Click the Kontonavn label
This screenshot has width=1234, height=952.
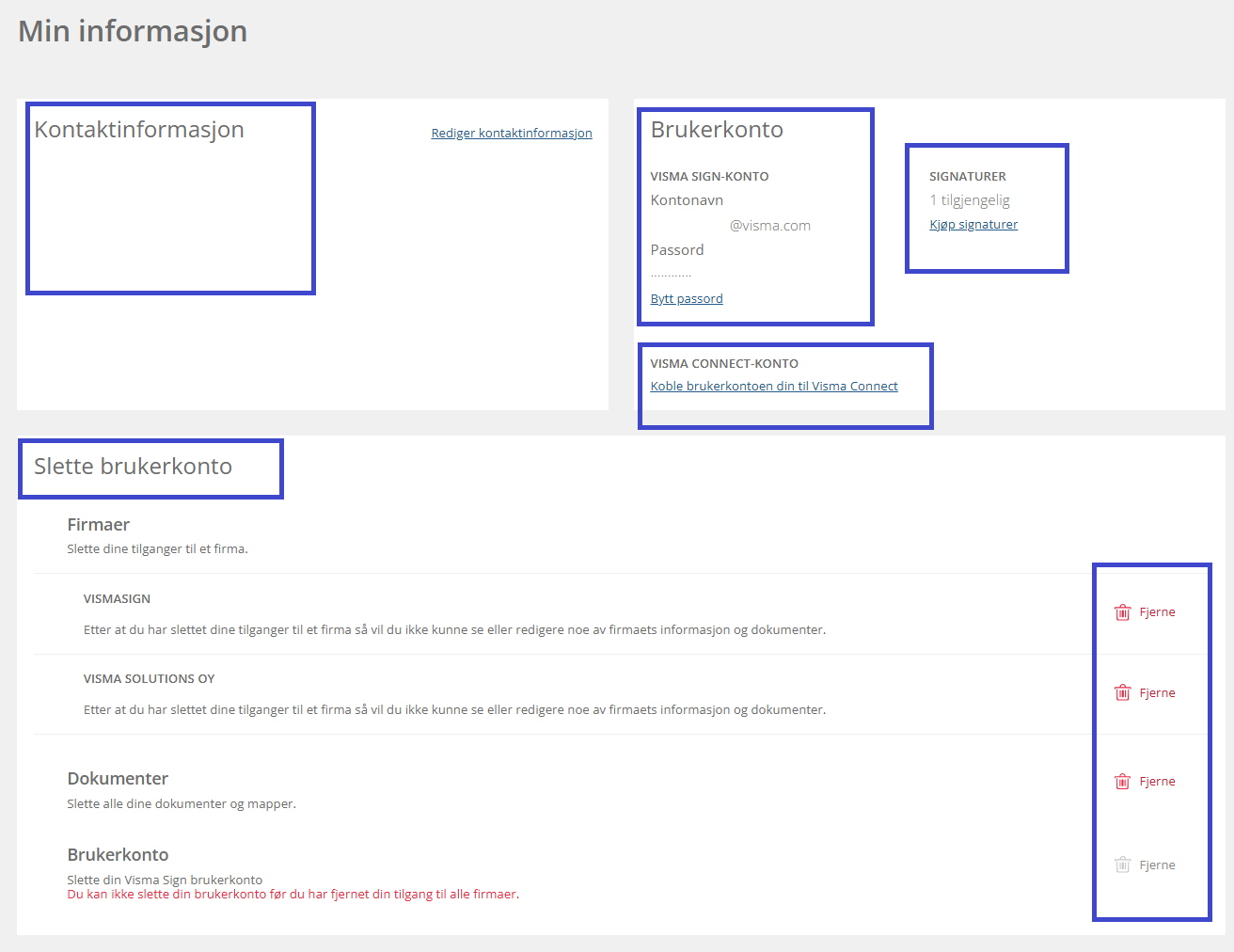click(x=687, y=200)
